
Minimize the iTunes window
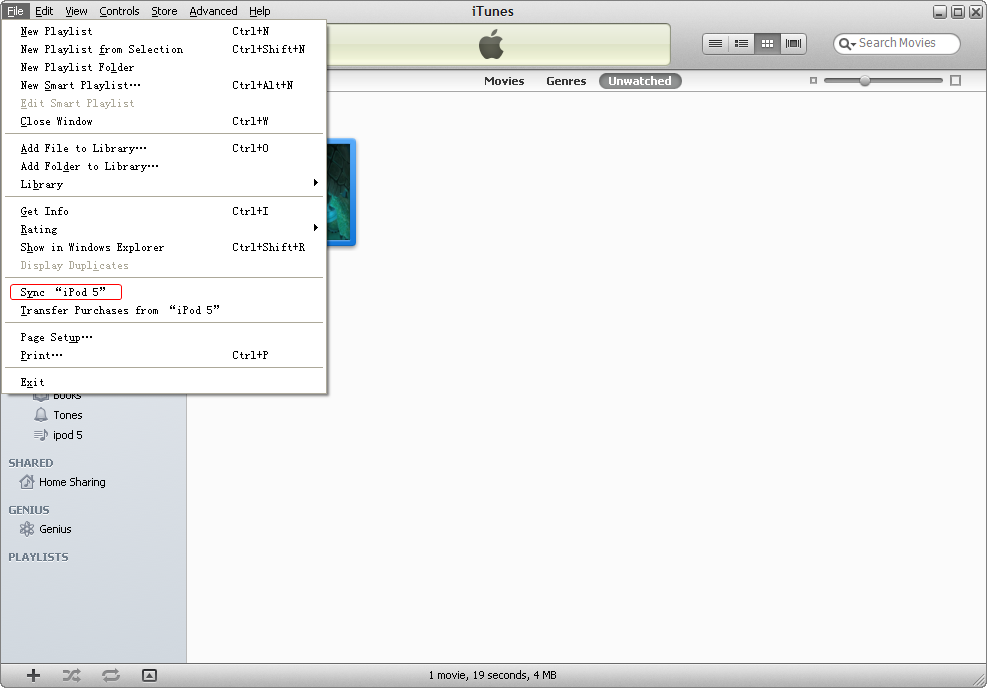(x=940, y=12)
